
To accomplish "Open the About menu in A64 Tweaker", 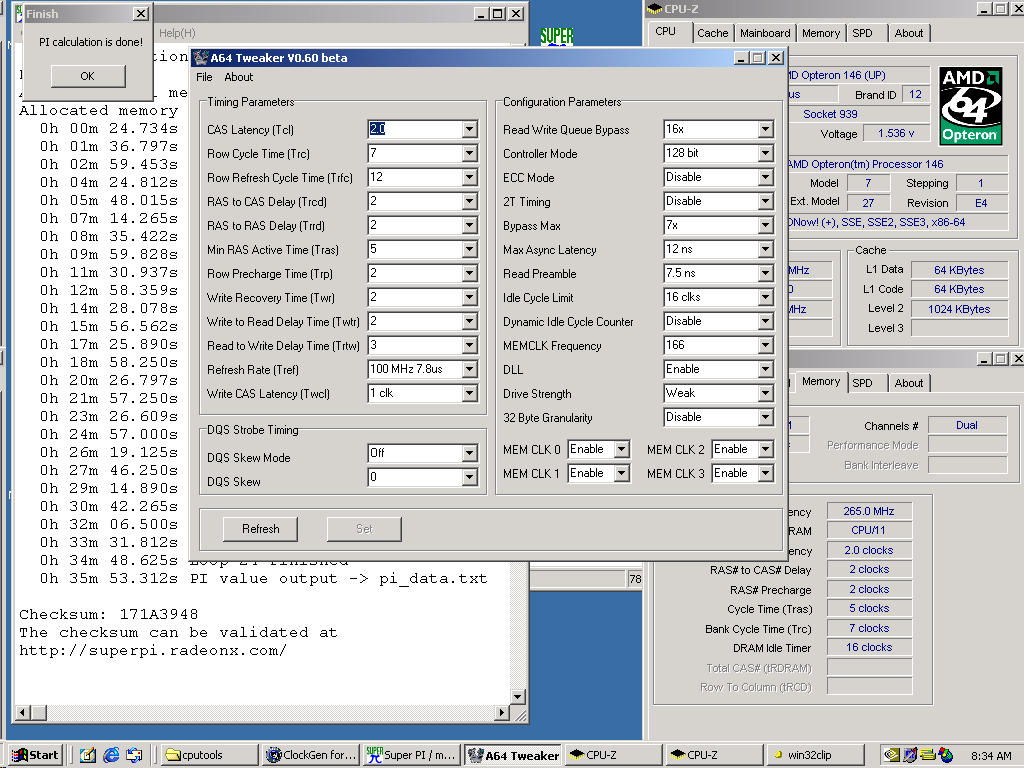I will pos(238,77).
